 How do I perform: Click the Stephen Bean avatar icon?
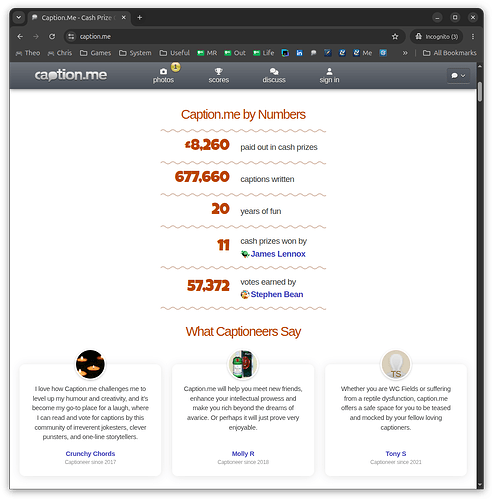tap(245, 294)
